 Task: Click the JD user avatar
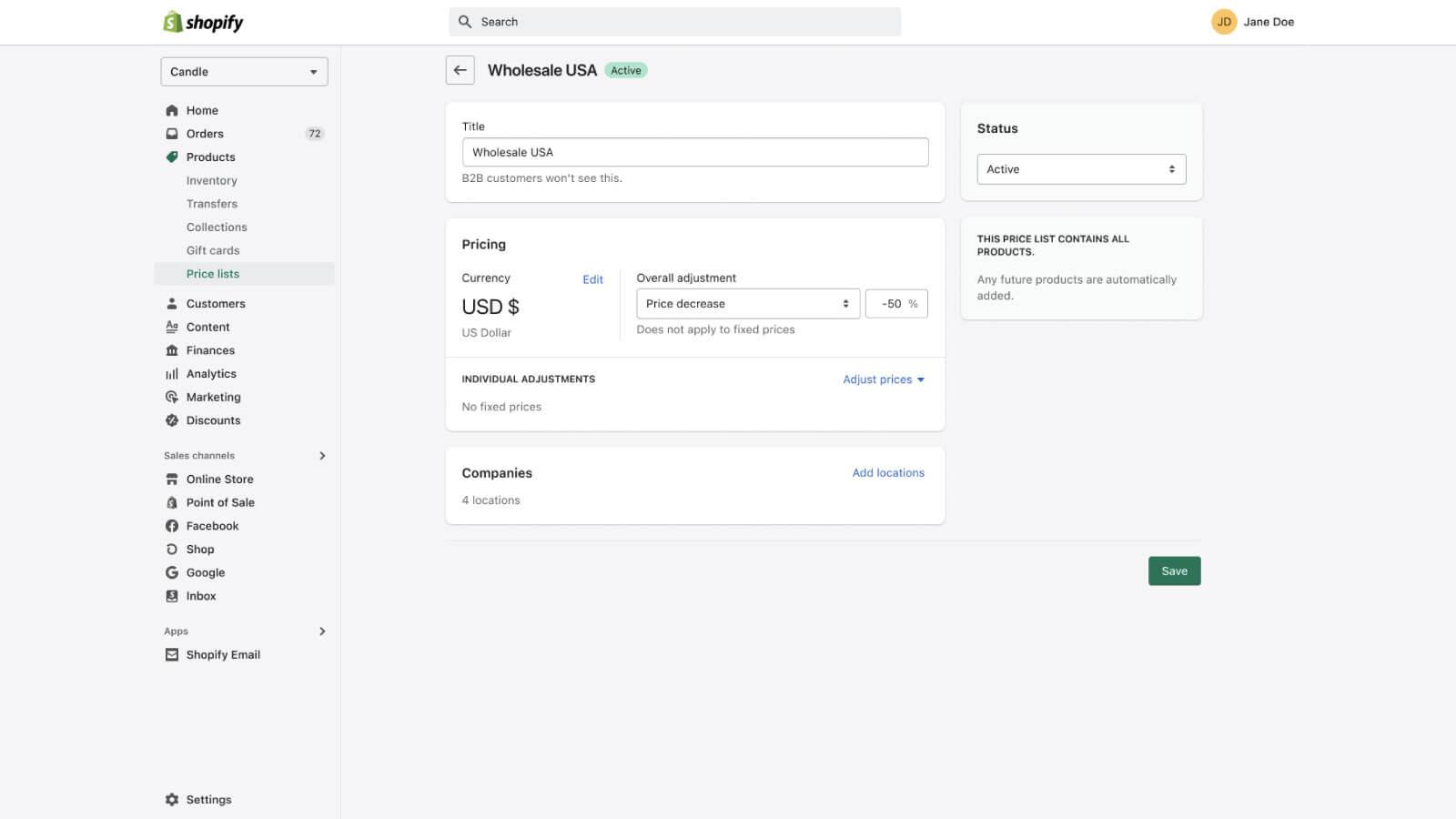pos(1223,22)
